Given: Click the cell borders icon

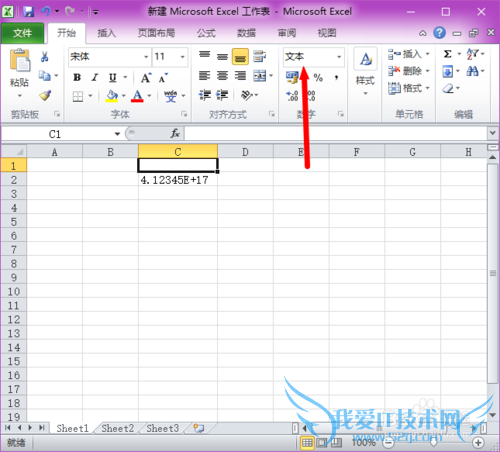Looking at the screenshot, I should 78,96.
